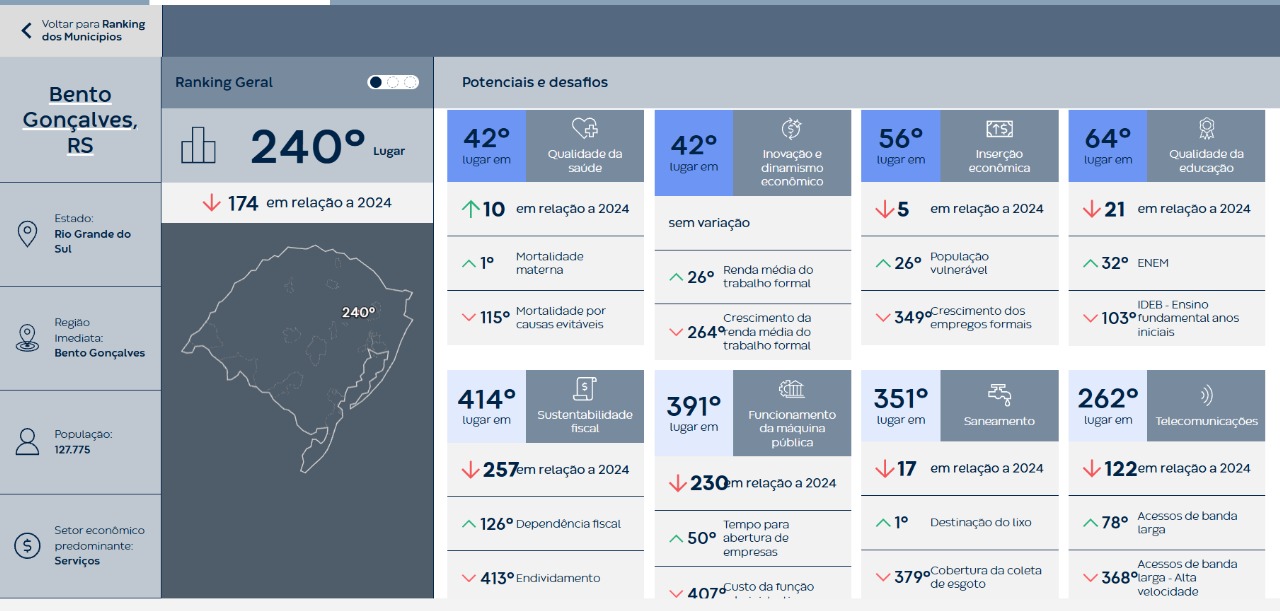The width and height of the screenshot is (1280, 611).
Task: Click the Qualidade da educação award icon
Action: tap(1206, 129)
